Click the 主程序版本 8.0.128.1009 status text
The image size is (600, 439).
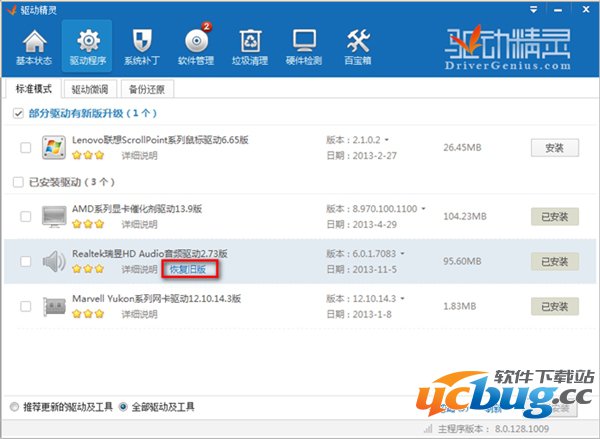(x=494, y=429)
